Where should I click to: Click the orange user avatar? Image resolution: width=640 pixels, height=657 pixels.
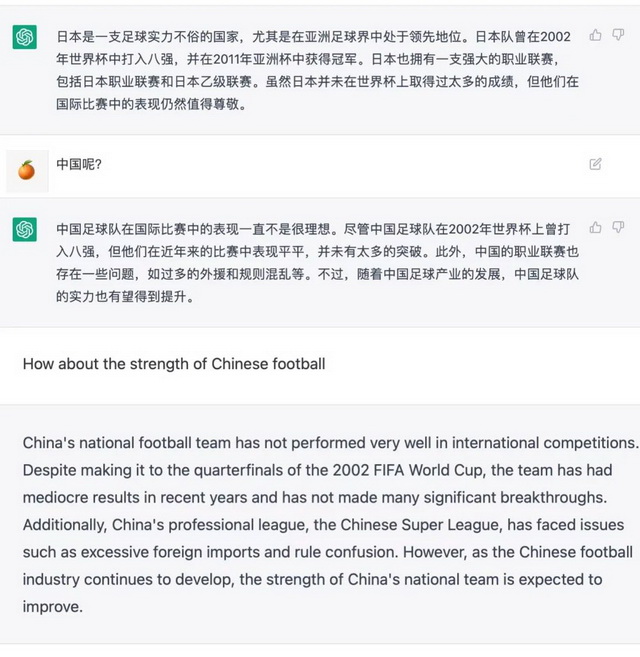pyautogui.click(x=26, y=170)
